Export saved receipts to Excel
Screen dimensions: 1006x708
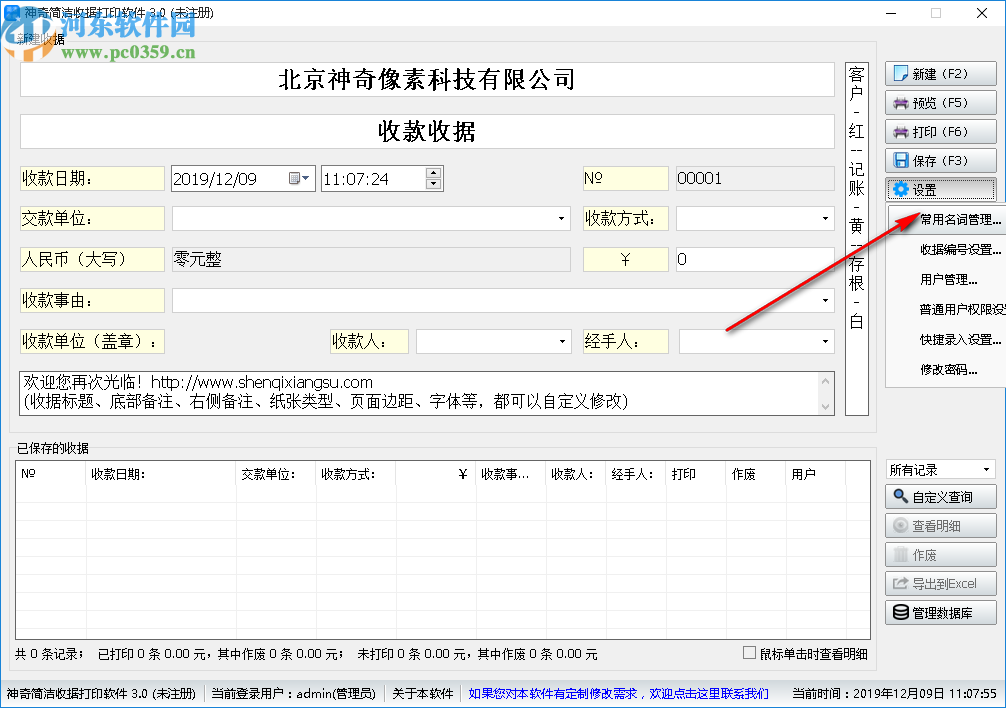940,584
